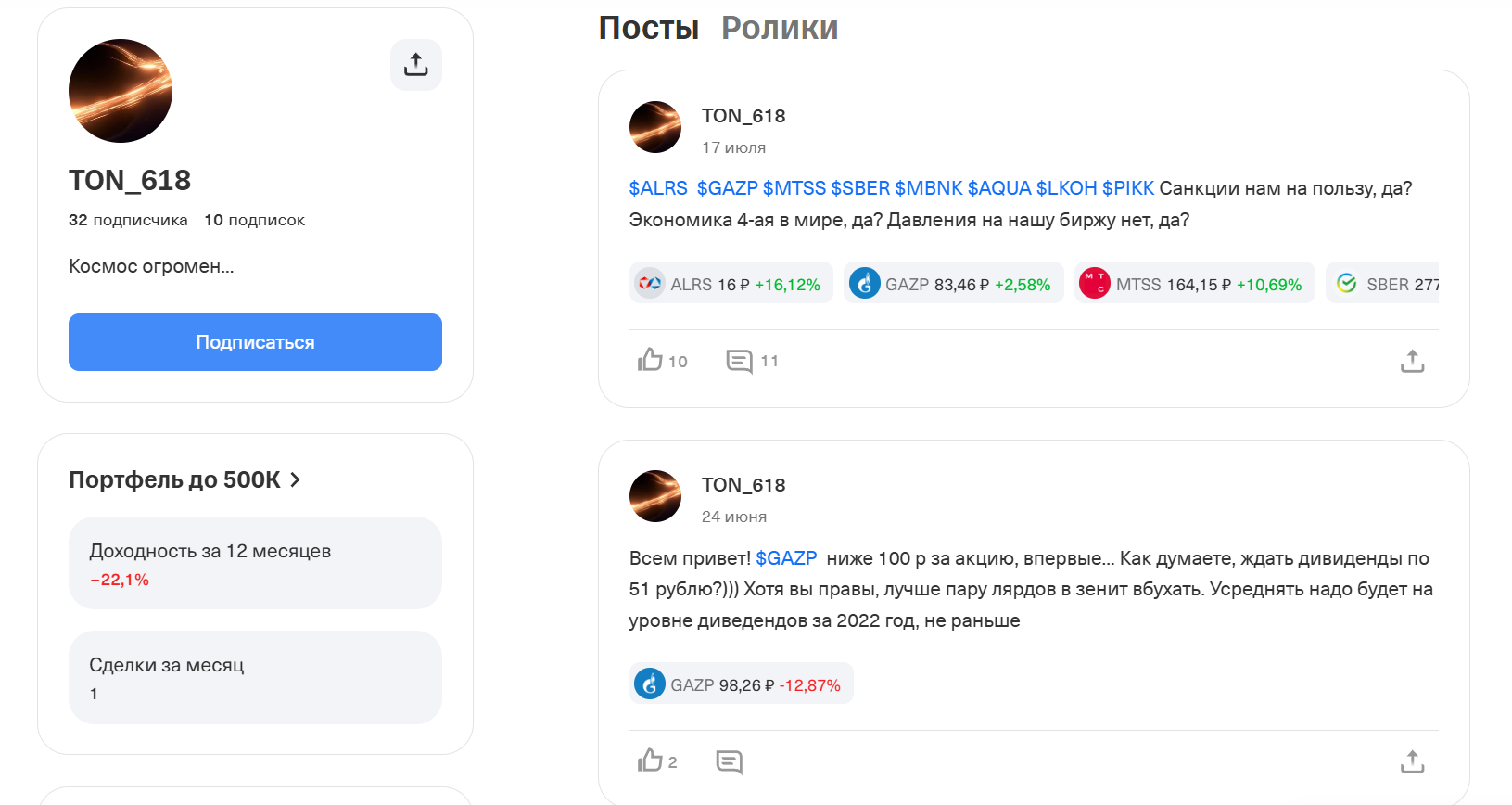Image resolution: width=1512 pixels, height=805 pixels.
Task: Share the 24 июня post
Action: [x=1412, y=762]
